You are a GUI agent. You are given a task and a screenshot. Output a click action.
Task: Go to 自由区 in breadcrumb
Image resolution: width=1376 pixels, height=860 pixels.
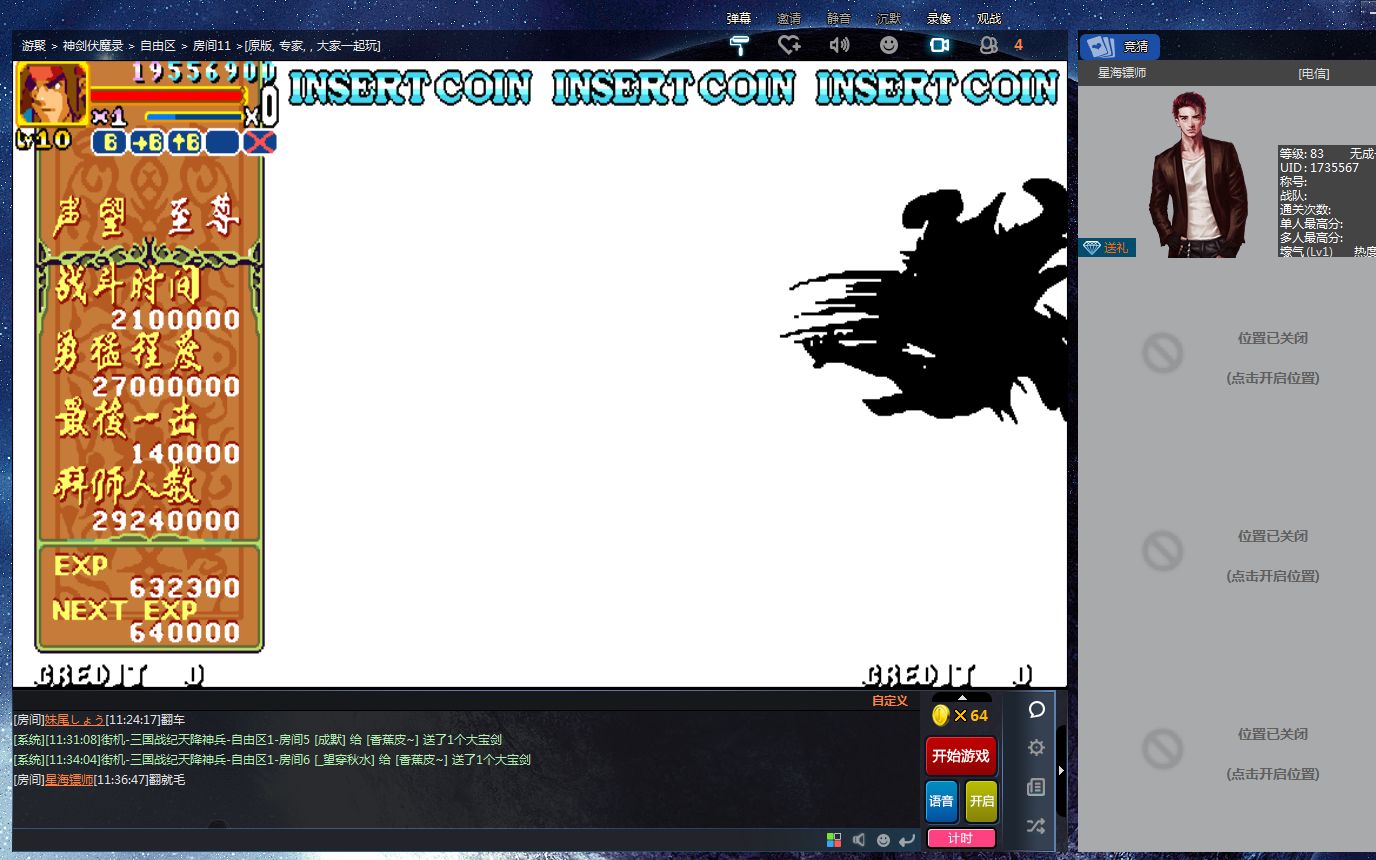pyautogui.click(x=158, y=46)
